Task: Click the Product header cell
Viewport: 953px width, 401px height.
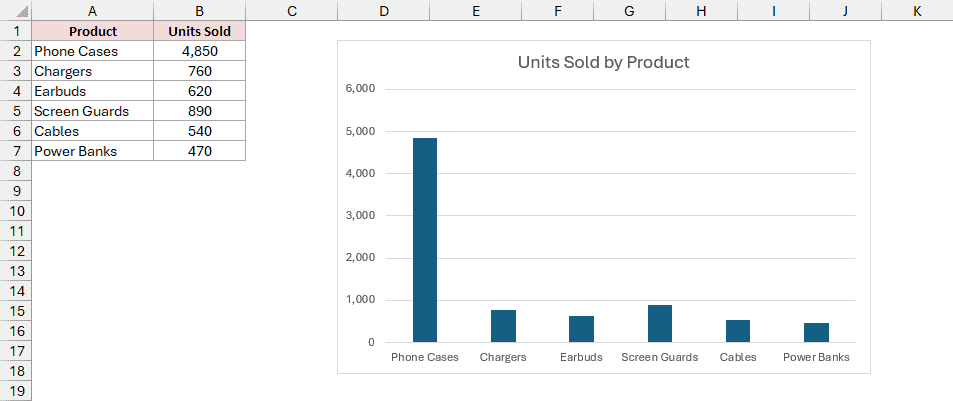Action: pos(92,31)
